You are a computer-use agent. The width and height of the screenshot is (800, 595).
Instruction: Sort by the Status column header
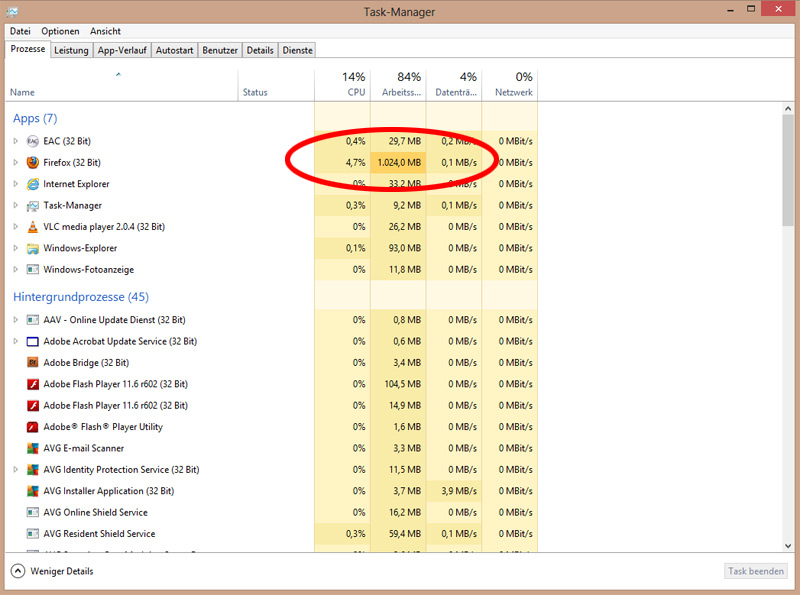(276, 85)
